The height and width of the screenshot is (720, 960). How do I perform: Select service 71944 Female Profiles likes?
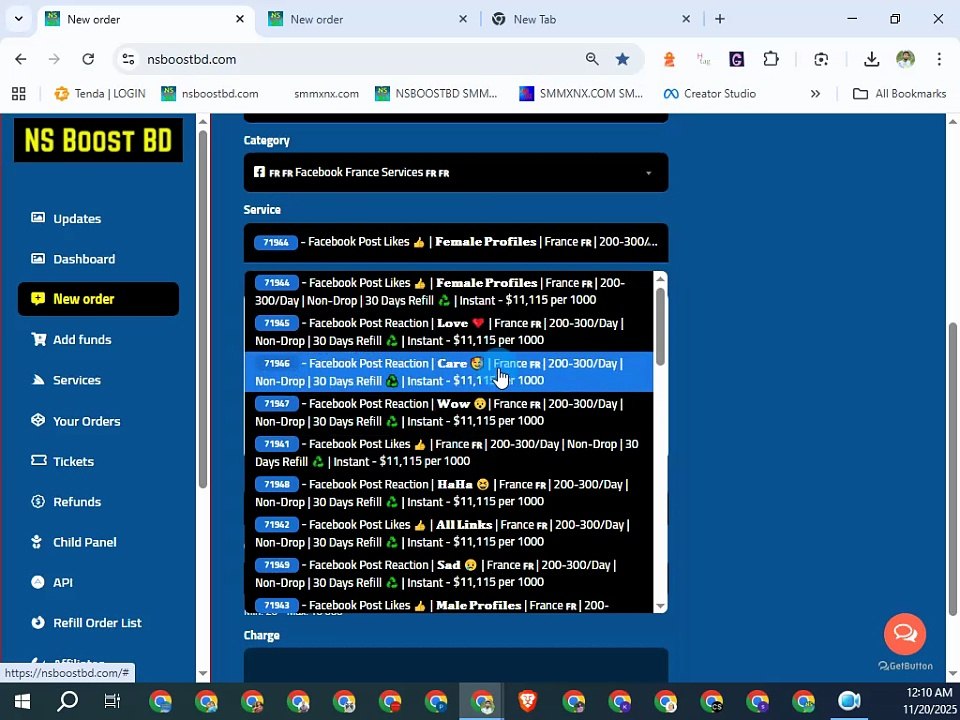pos(449,291)
